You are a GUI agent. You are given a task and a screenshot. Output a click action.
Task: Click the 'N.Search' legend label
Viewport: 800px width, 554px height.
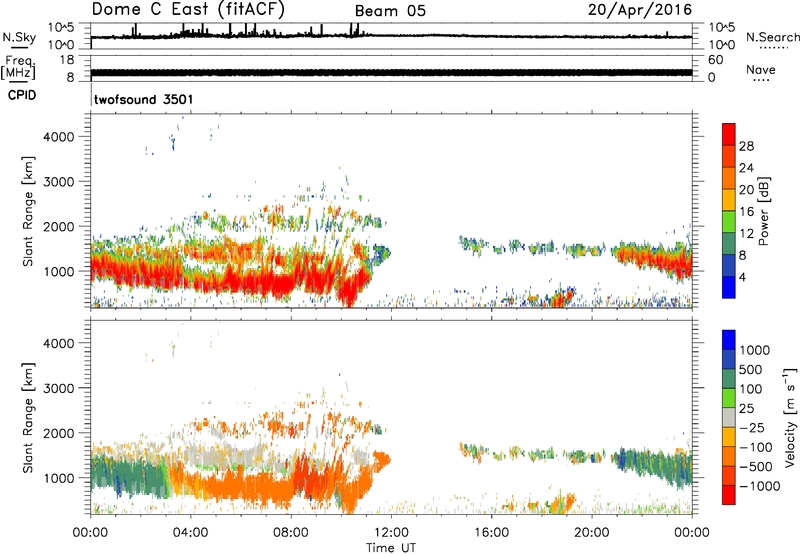point(772,37)
